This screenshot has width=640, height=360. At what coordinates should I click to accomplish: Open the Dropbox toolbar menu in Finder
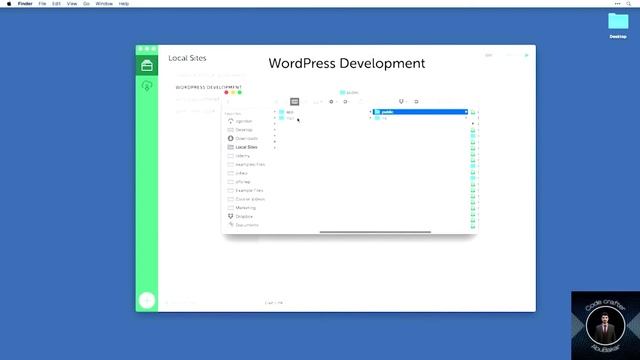tap(402, 102)
